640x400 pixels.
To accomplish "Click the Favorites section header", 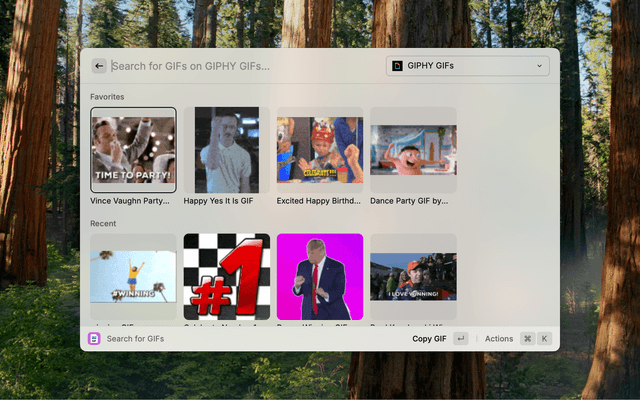I will [x=107, y=97].
